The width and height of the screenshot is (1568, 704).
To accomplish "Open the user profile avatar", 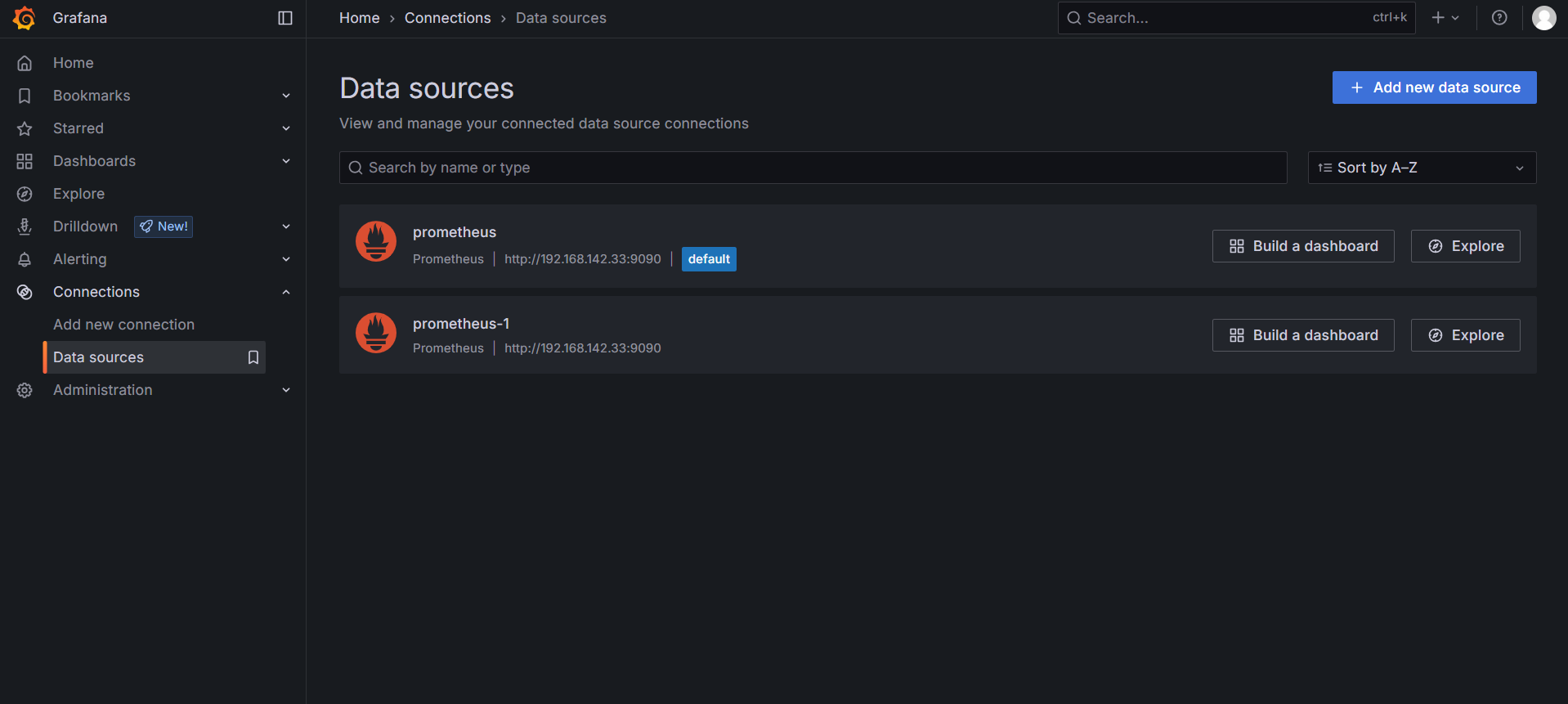I will coord(1543,18).
